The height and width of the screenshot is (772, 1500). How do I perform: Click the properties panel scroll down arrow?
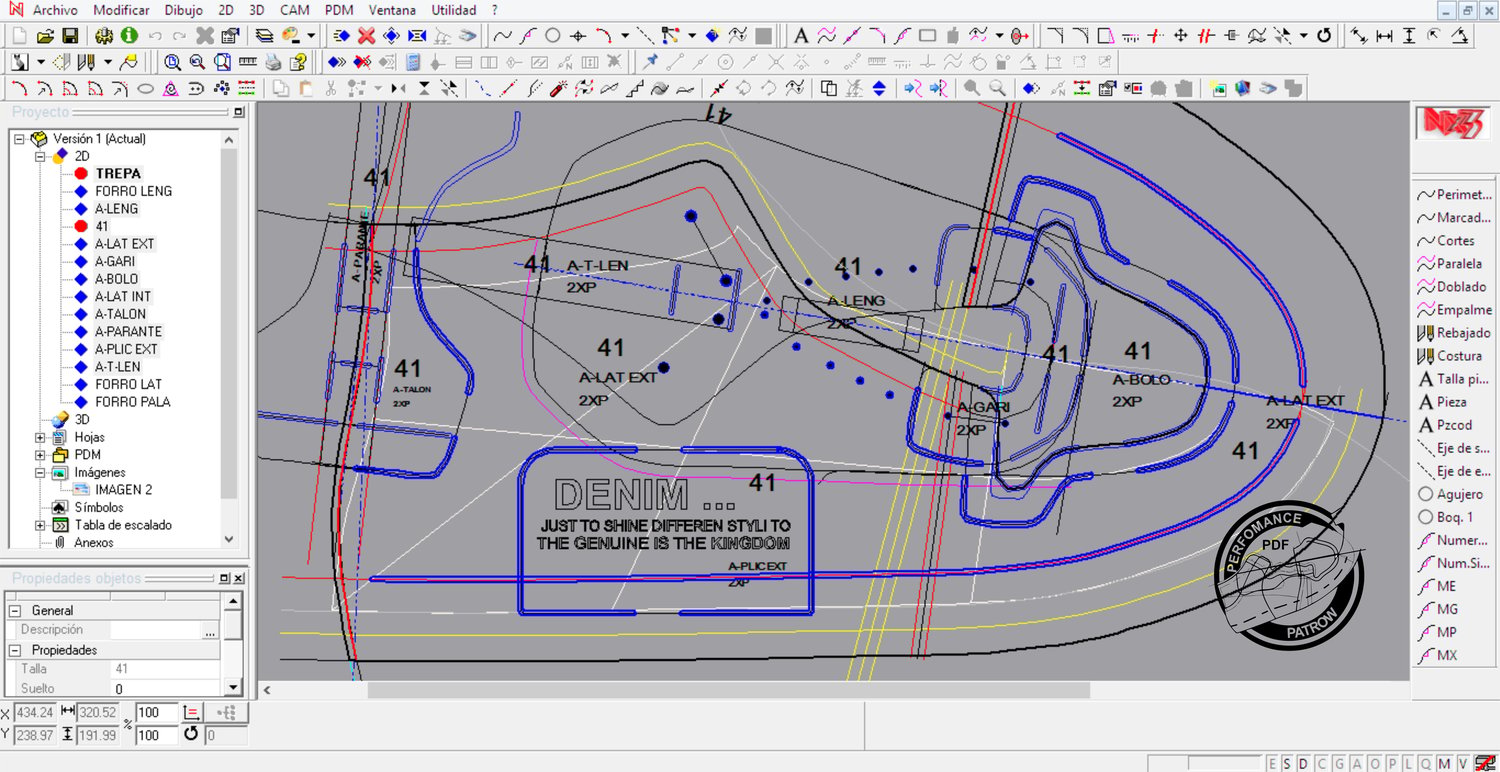coord(232,687)
